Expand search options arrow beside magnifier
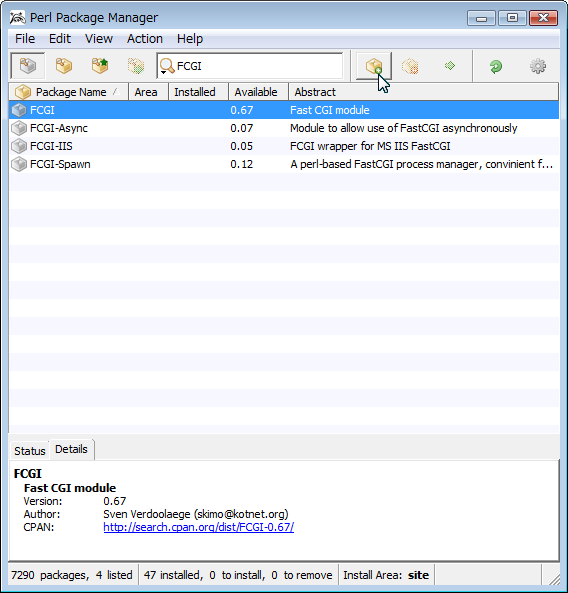 click(163, 72)
